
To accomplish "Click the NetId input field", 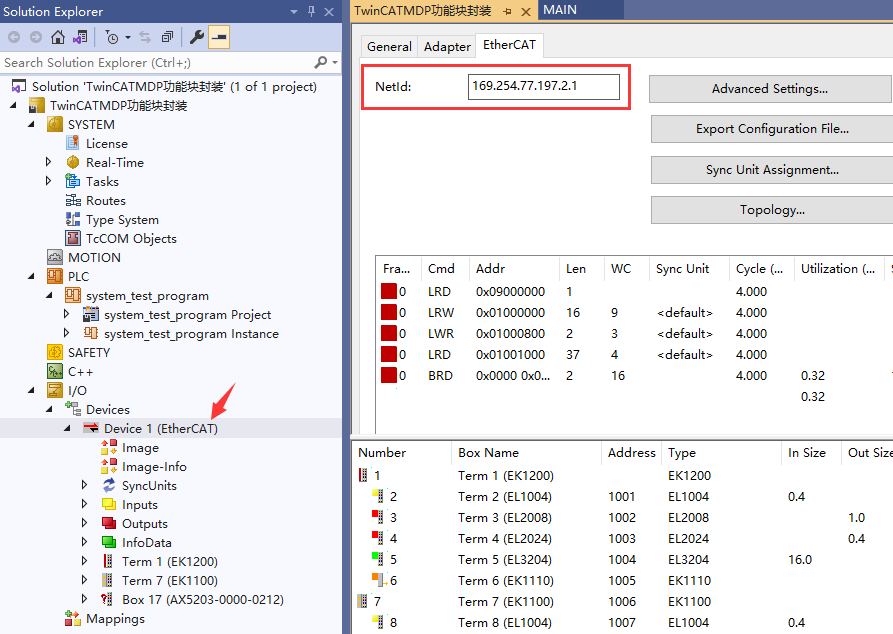I will pos(543,87).
